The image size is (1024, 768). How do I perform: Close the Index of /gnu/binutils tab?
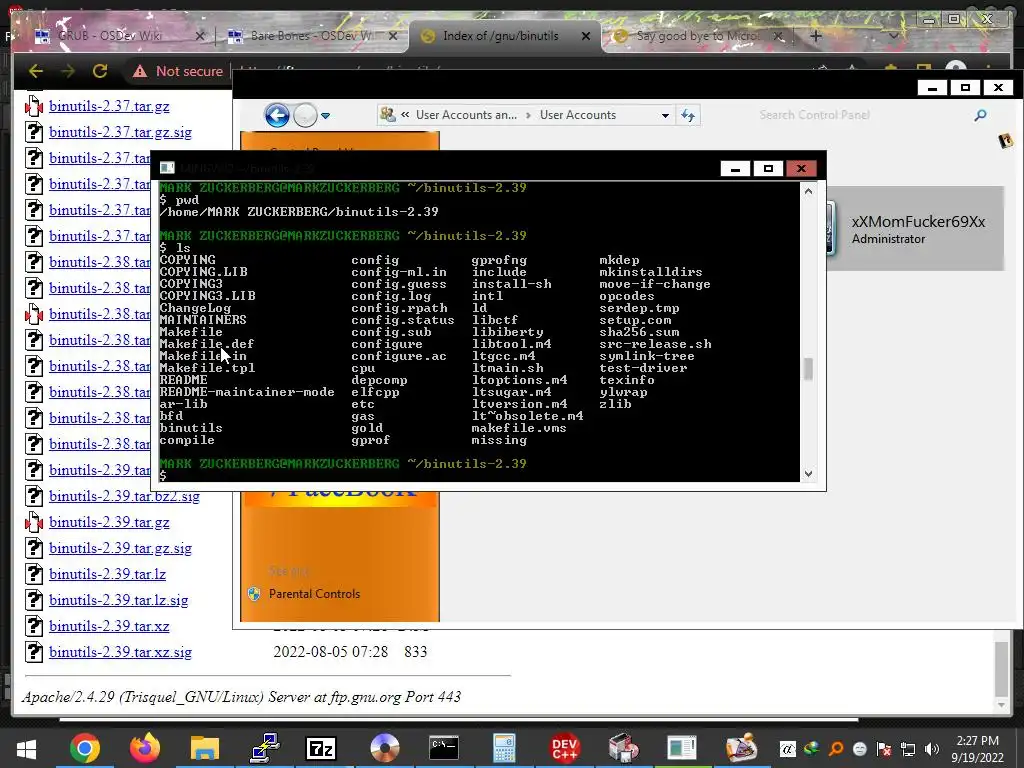pos(586,36)
